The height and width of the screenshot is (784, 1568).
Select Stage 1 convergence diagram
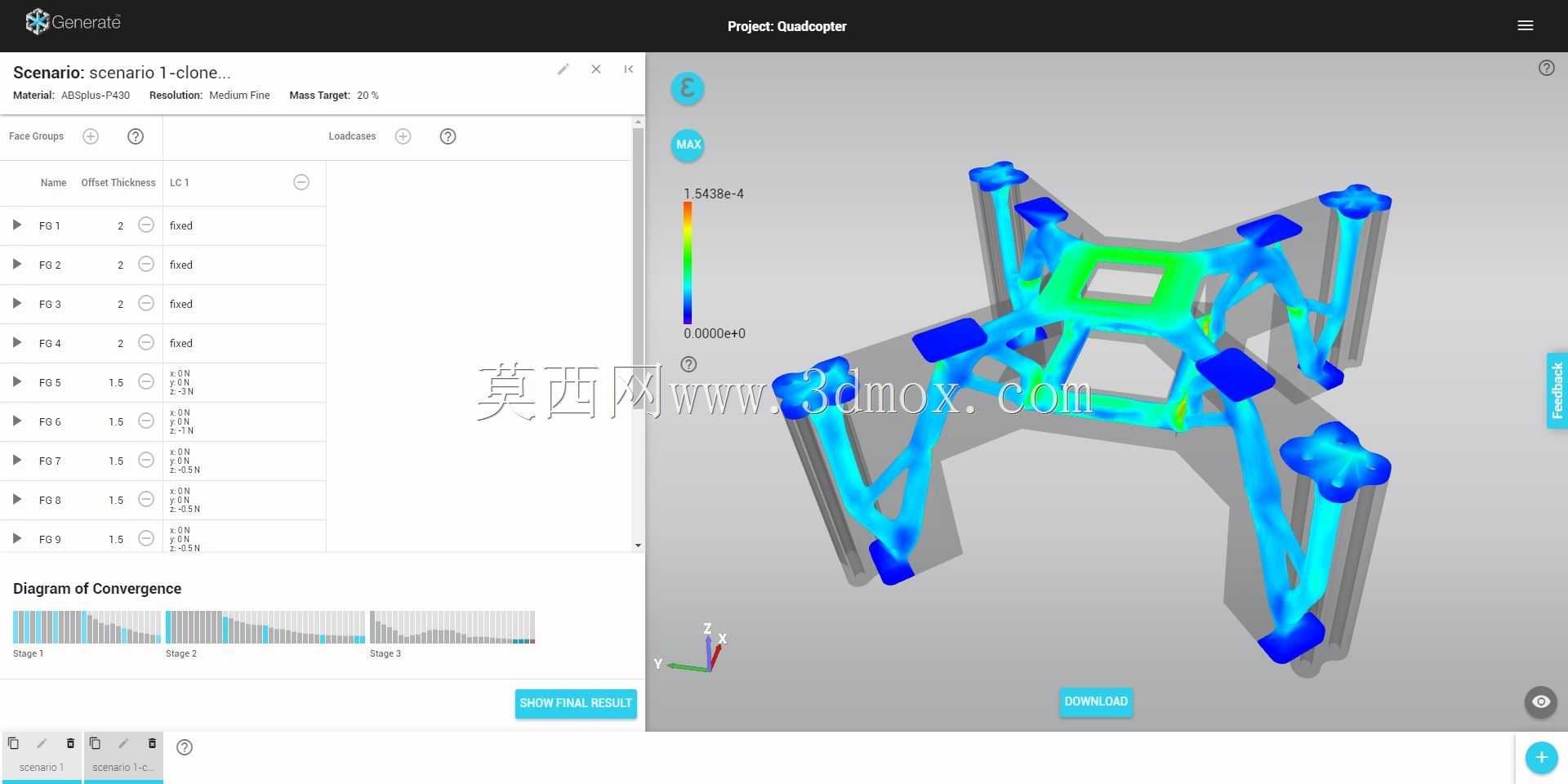[x=87, y=627]
